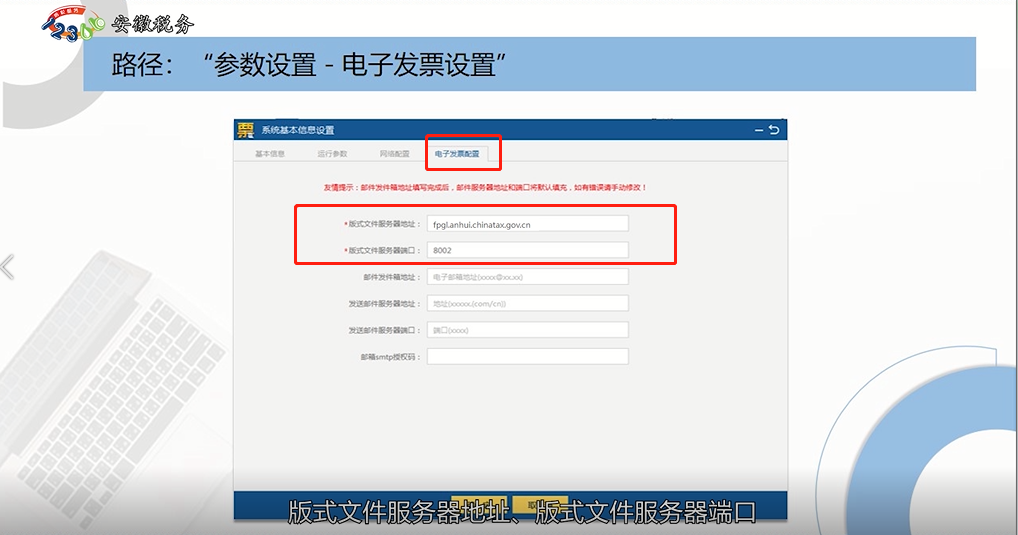Click the 邮件发件箱地址 label

392,277
